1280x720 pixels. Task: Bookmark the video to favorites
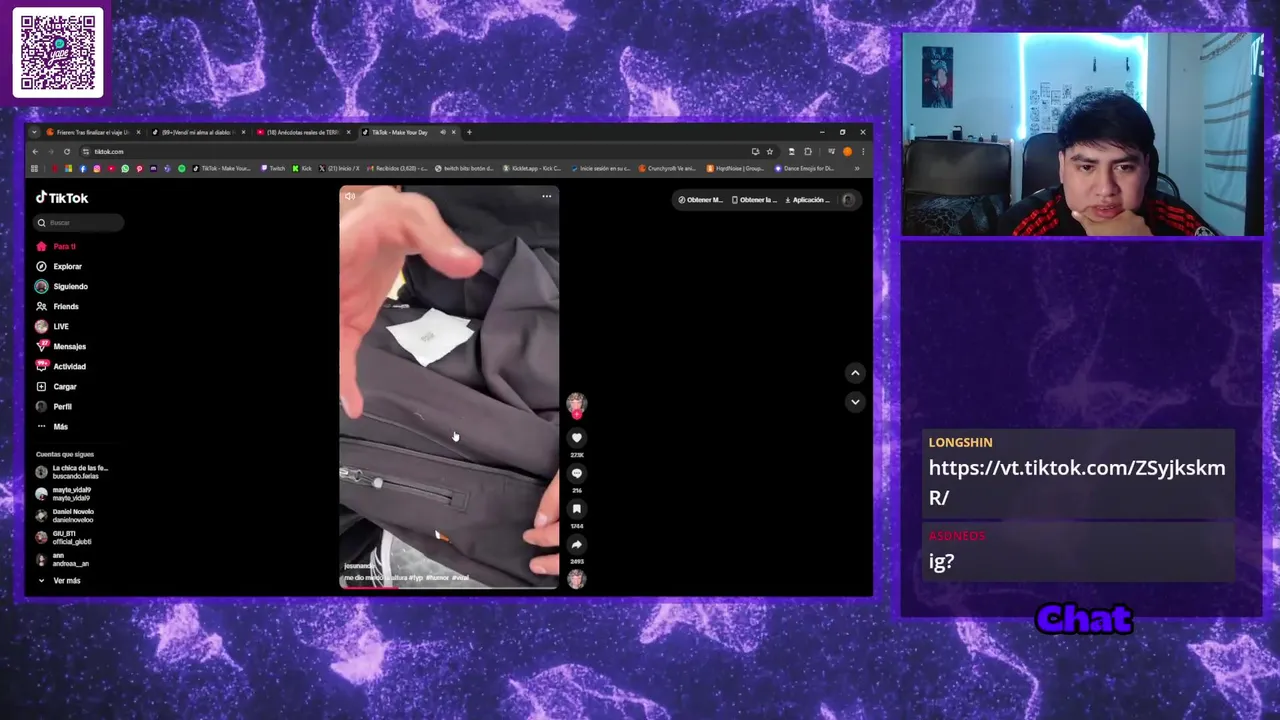coord(576,509)
